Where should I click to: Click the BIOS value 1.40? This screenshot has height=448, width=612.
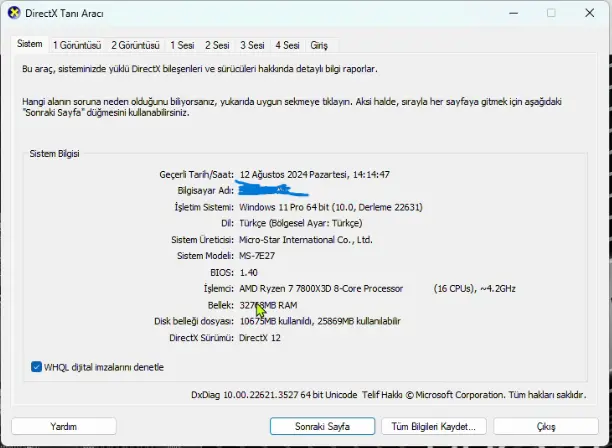pos(249,272)
